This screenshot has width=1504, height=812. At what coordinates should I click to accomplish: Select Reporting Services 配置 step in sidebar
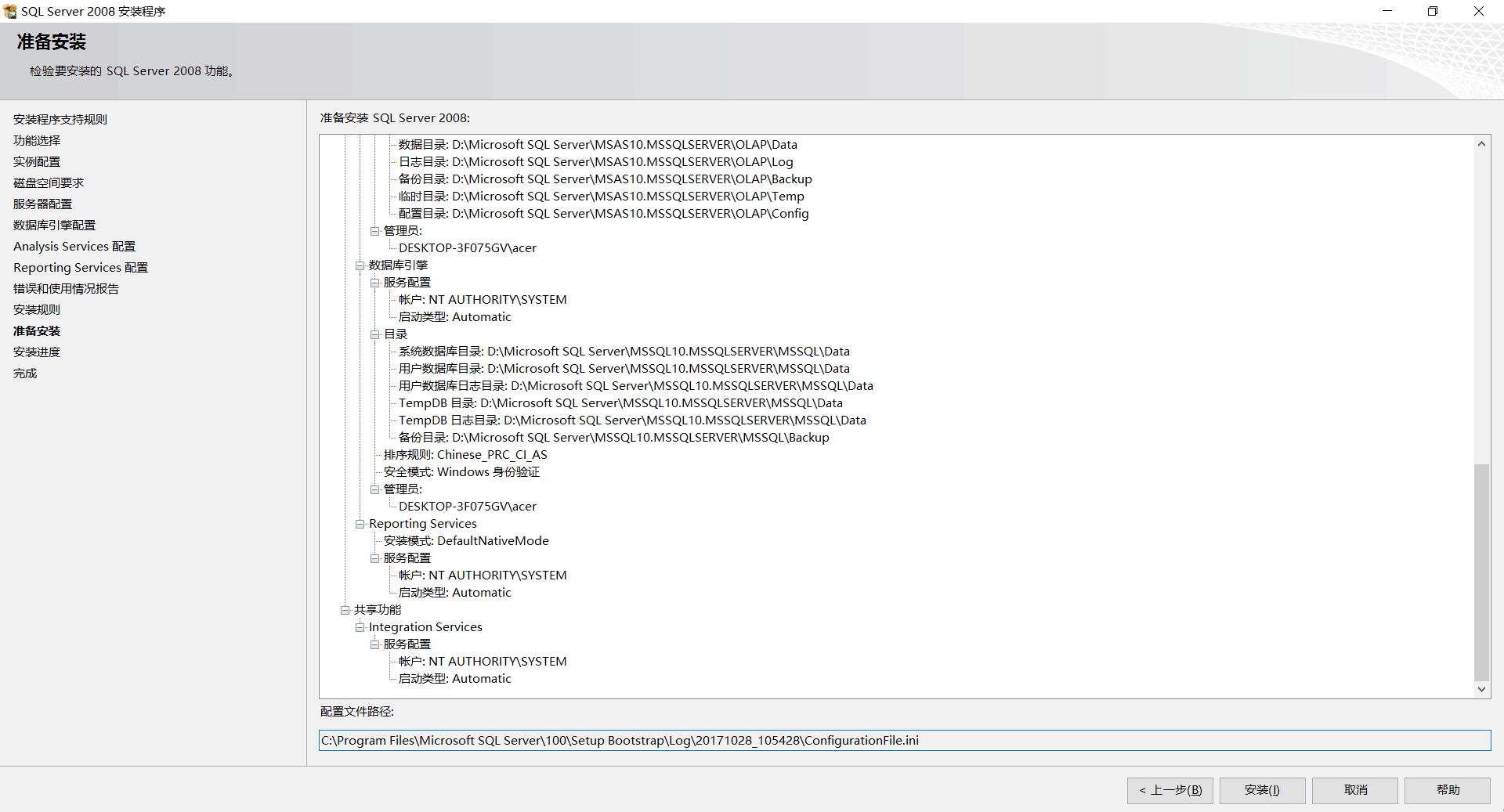click(x=81, y=267)
